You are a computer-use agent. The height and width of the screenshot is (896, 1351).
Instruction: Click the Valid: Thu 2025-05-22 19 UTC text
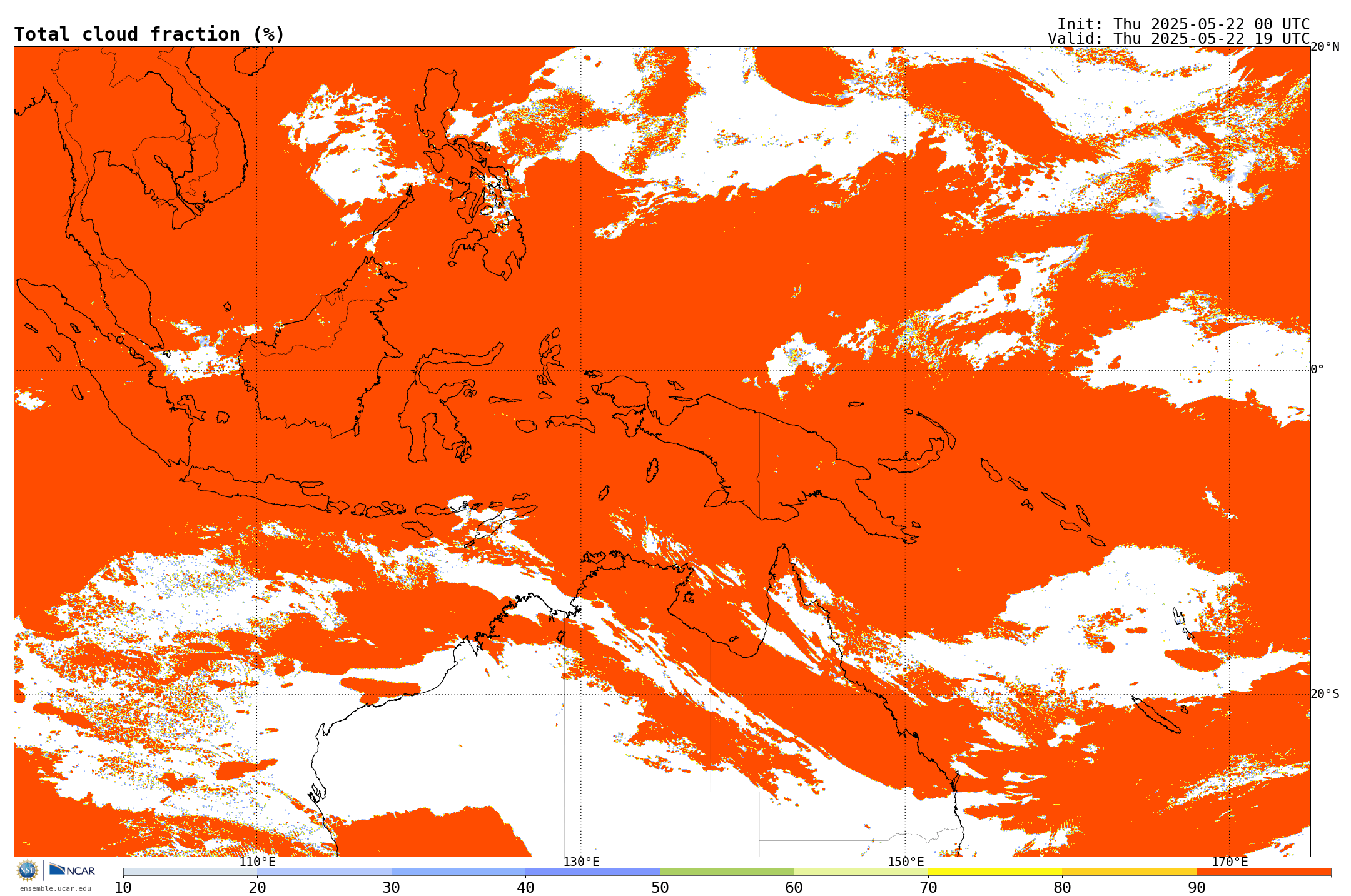pos(1178,39)
